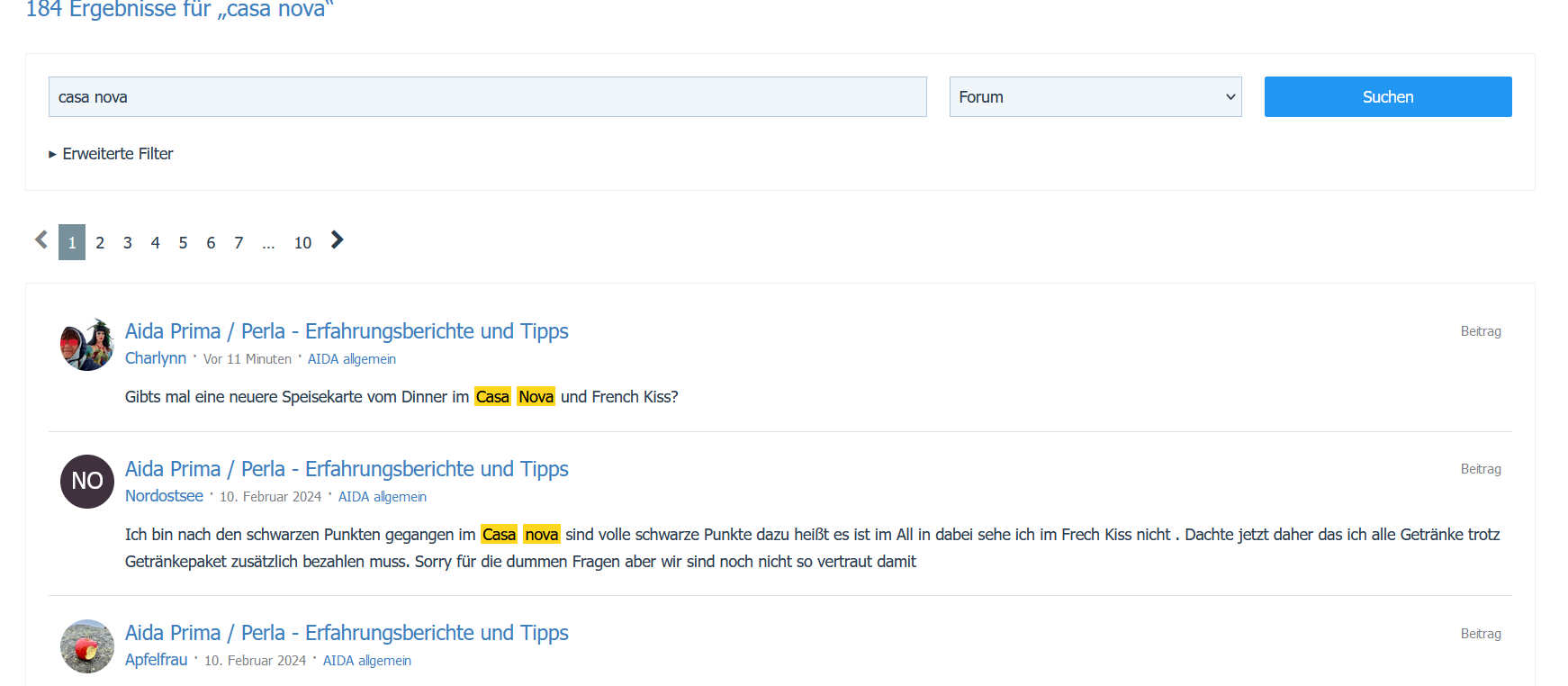Jump to results page 5
1568x686 pixels.
[x=183, y=243]
